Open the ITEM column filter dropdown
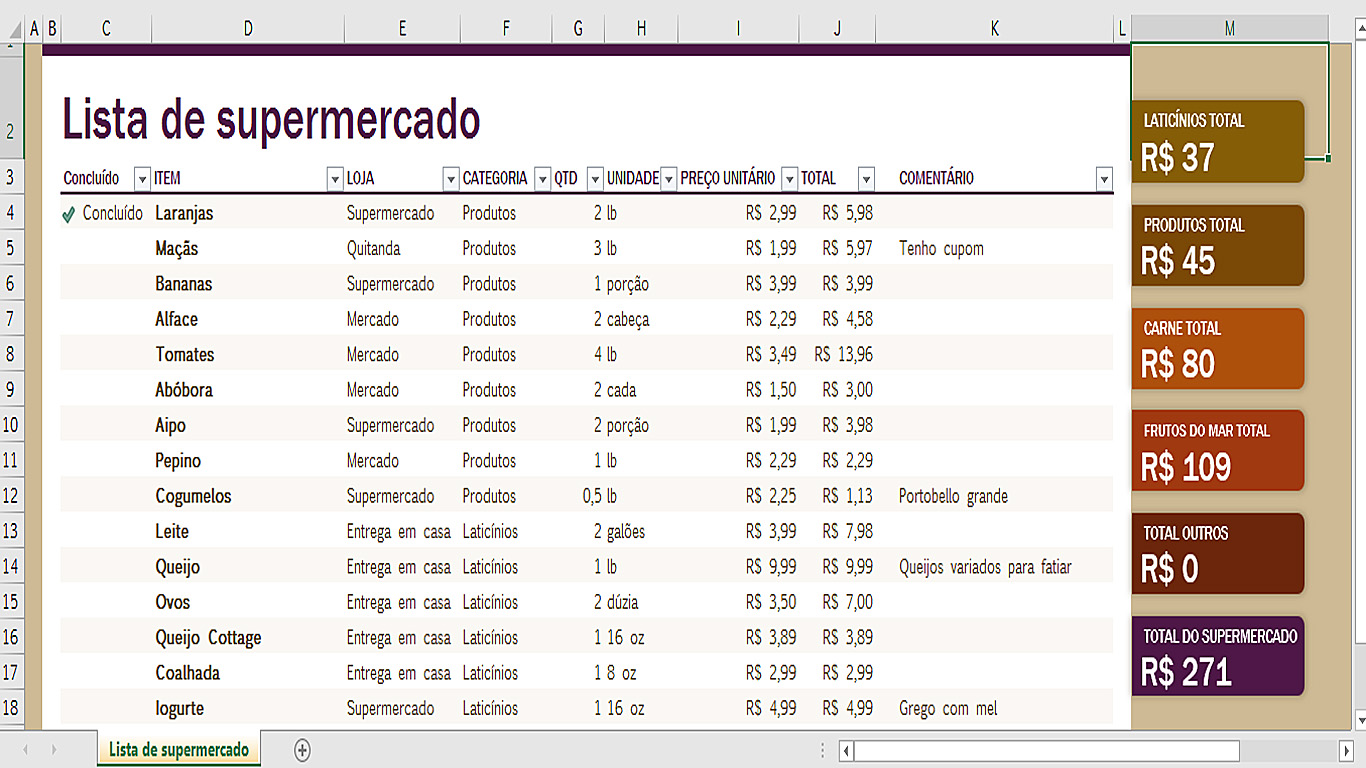 point(335,179)
